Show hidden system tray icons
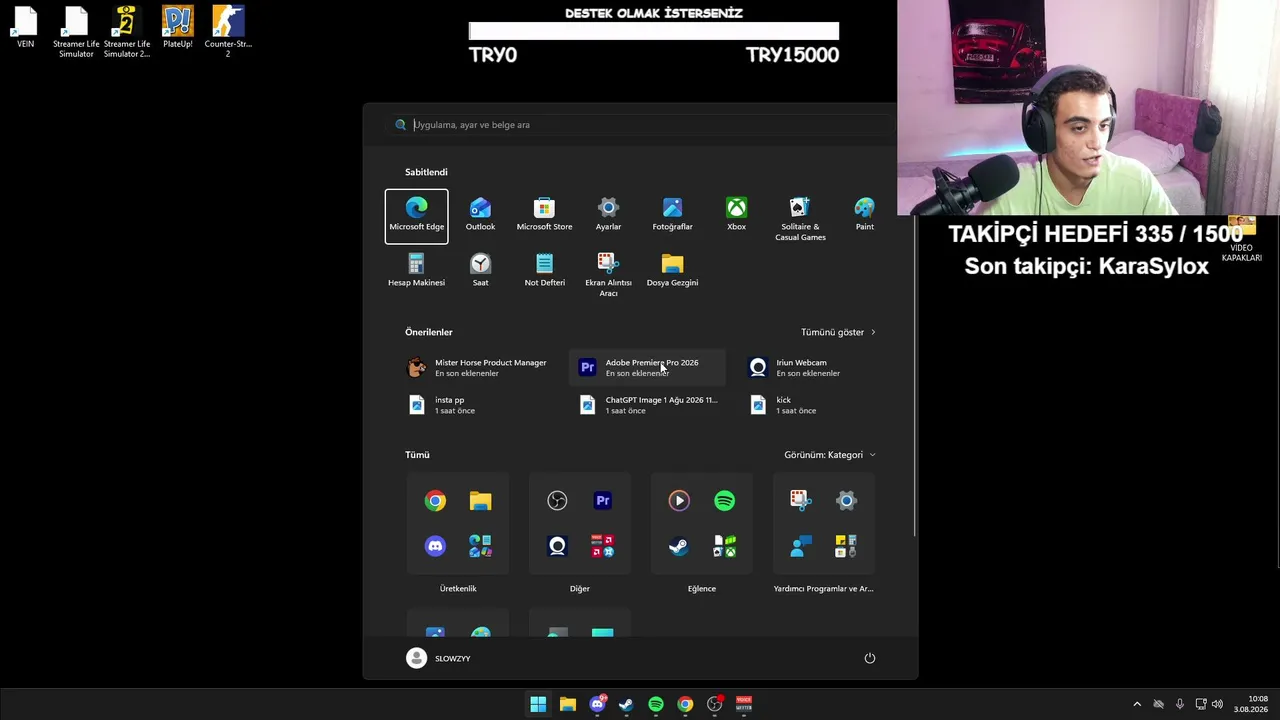This screenshot has height=720, width=1280. 1137,704
